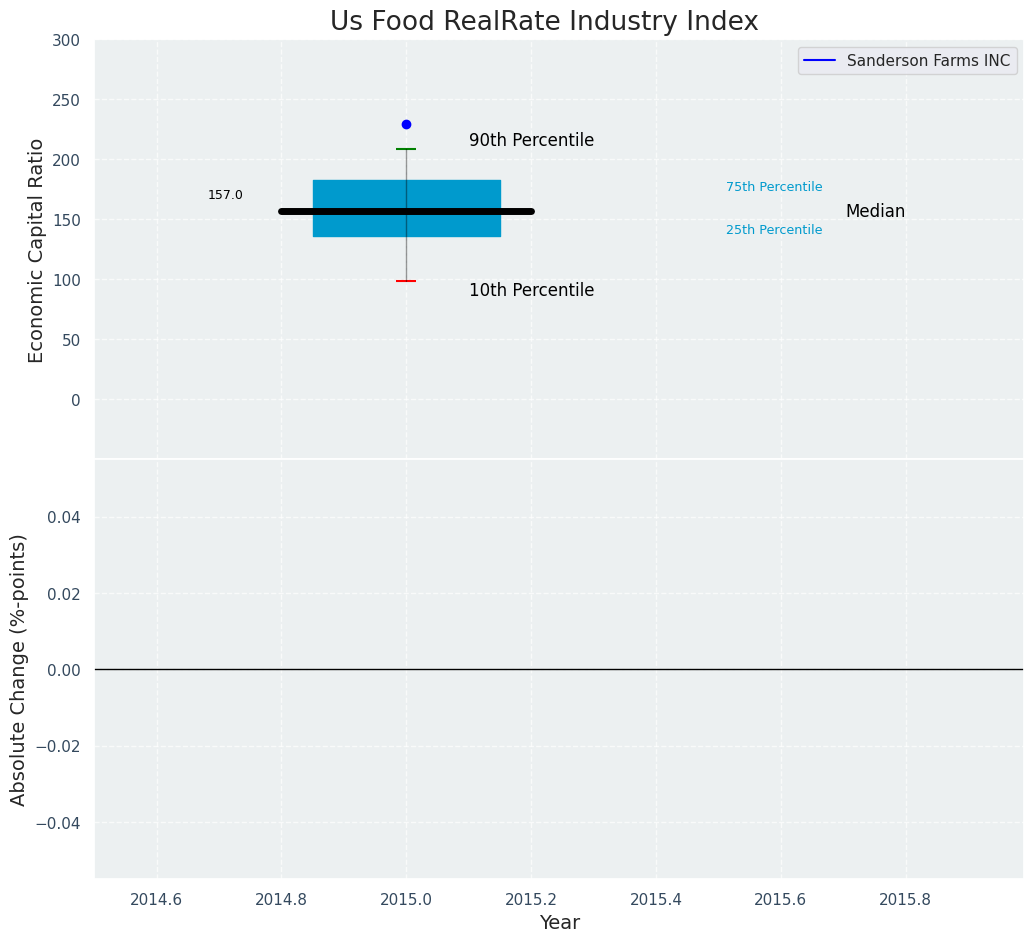Click the red 10th percentile cap

coord(406,281)
